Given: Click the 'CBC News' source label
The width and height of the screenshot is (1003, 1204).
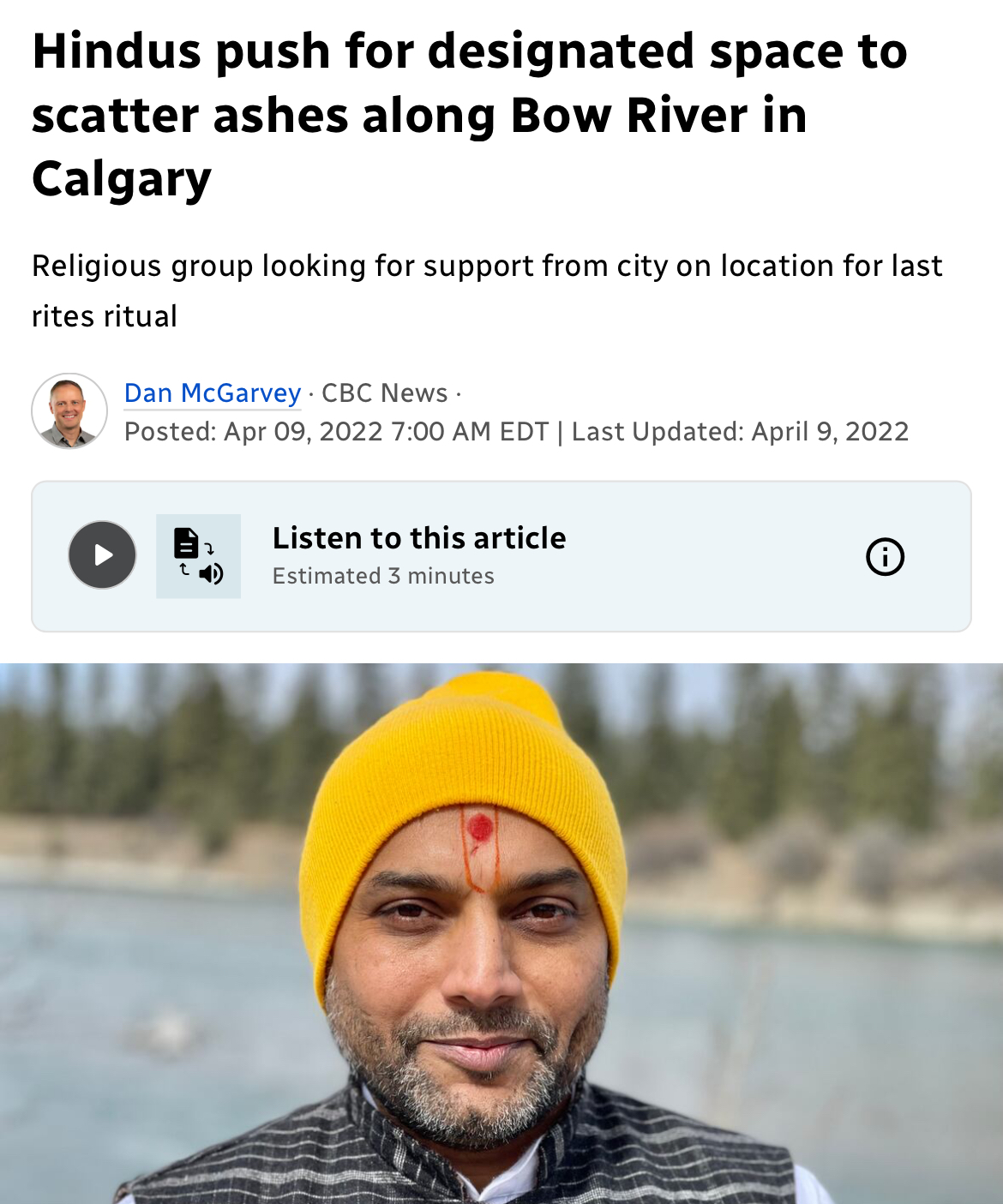Looking at the screenshot, I should tap(384, 392).
